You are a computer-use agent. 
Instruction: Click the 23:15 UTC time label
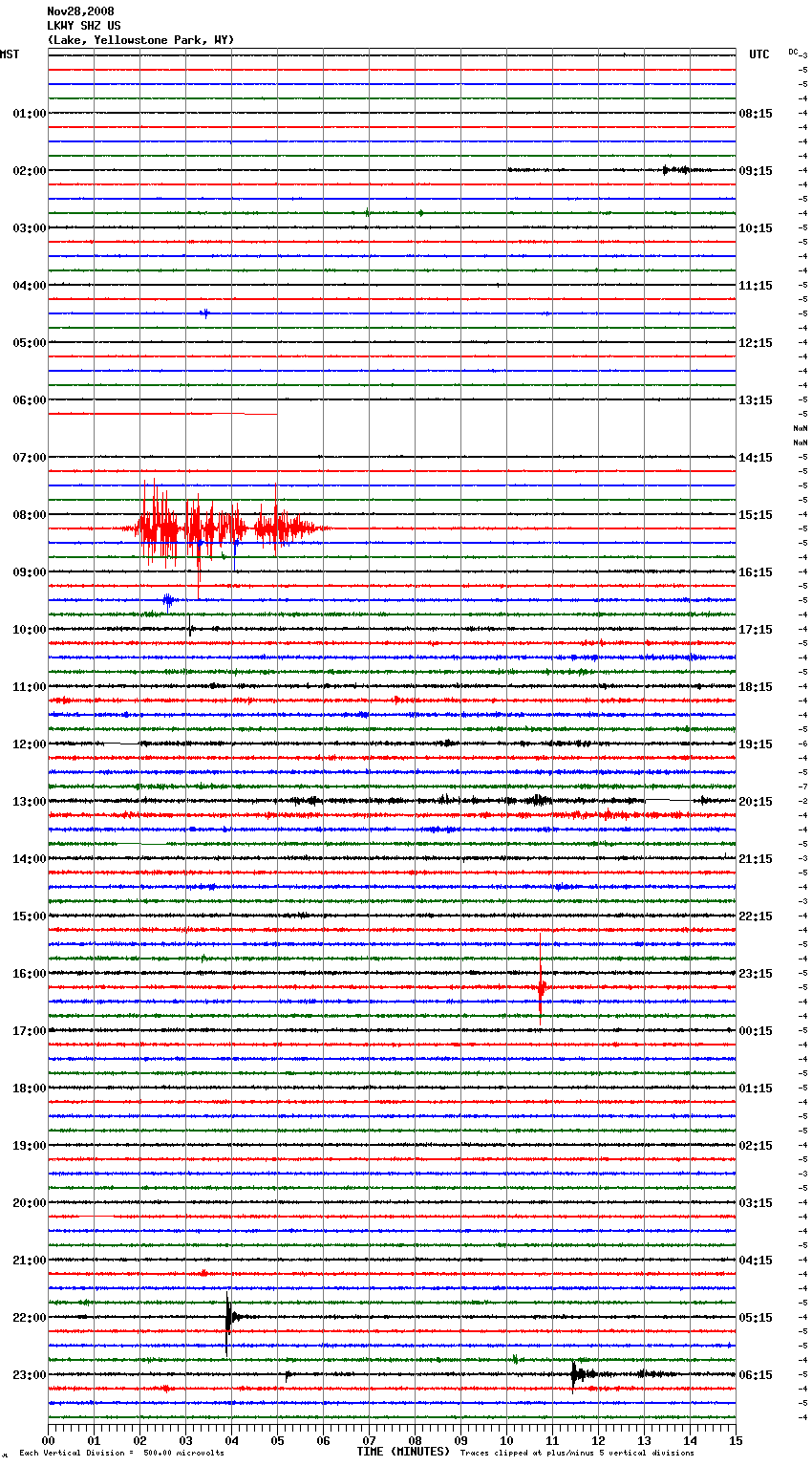pyautogui.click(x=756, y=974)
